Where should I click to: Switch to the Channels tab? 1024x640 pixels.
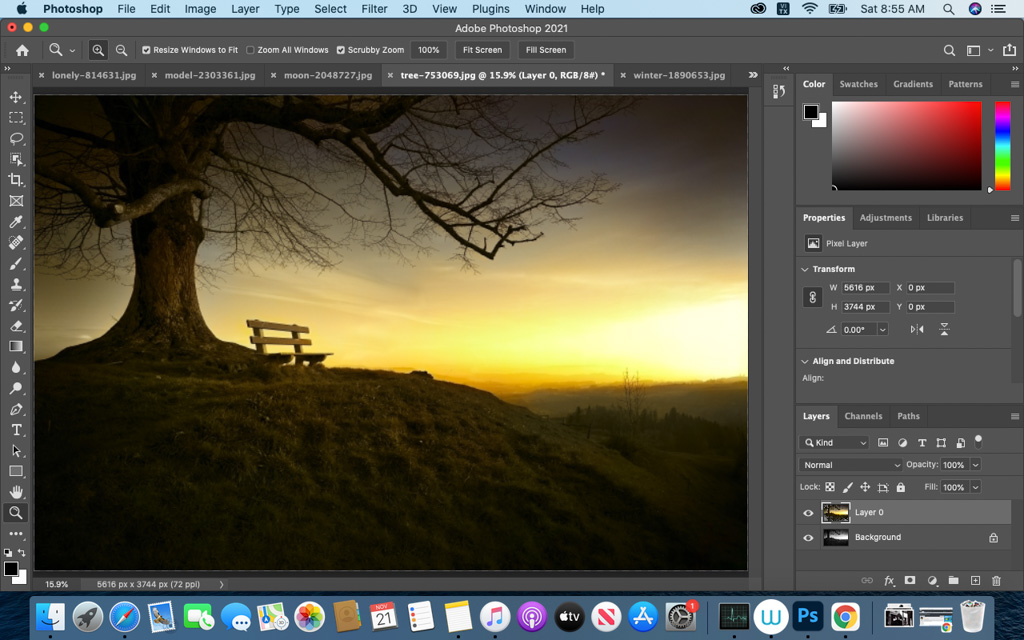tap(863, 416)
